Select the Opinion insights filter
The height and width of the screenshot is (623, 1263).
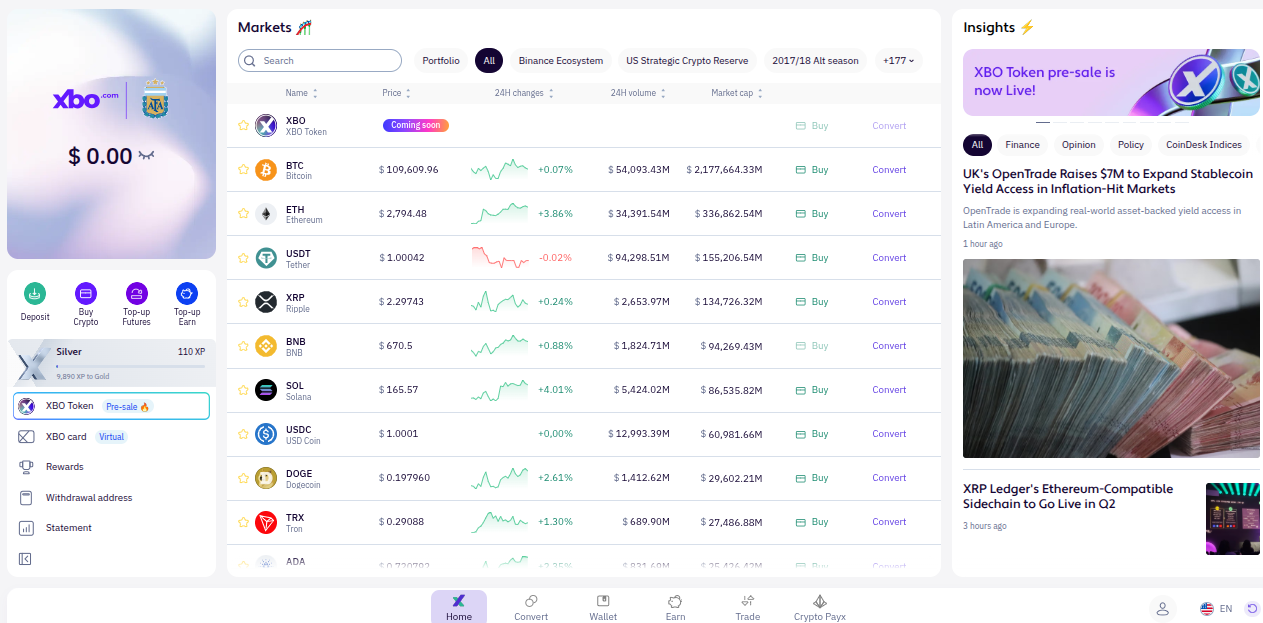[1079, 145]
